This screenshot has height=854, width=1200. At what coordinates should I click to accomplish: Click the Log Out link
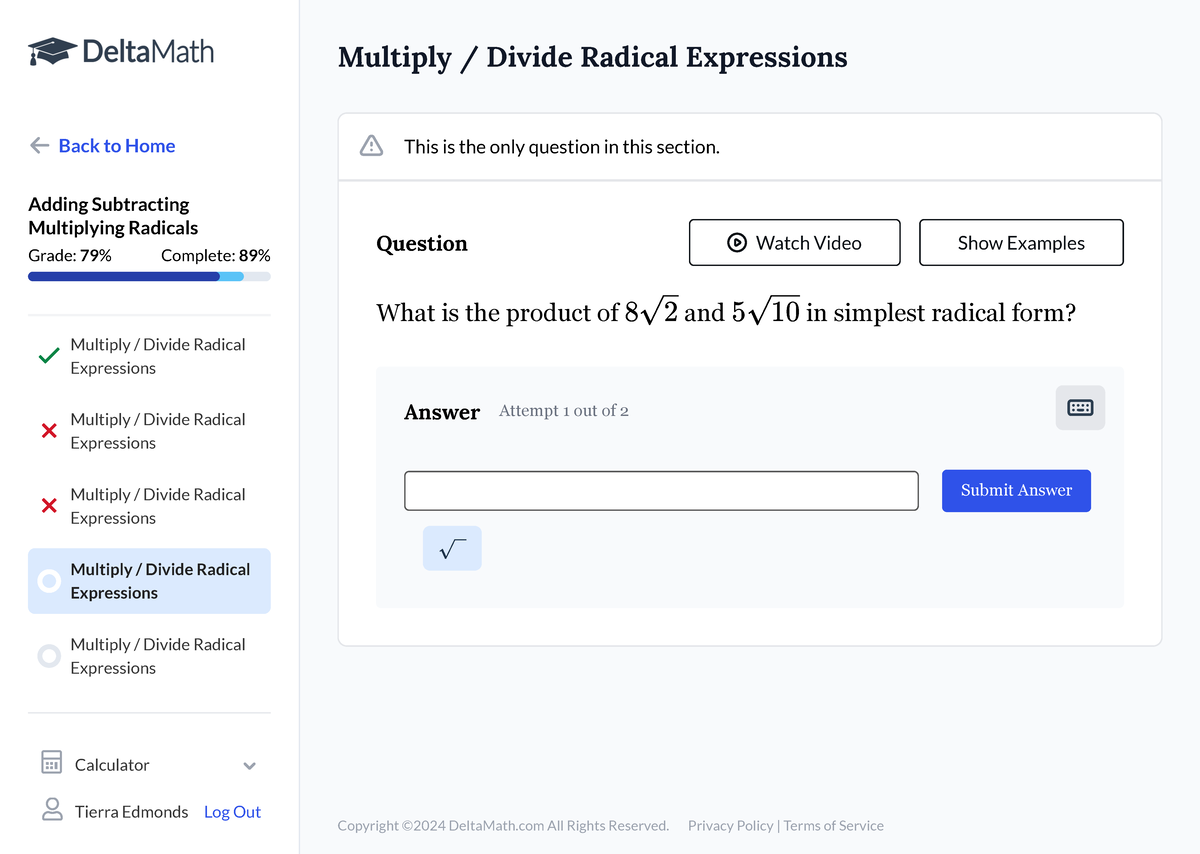[x=232, y=811]
